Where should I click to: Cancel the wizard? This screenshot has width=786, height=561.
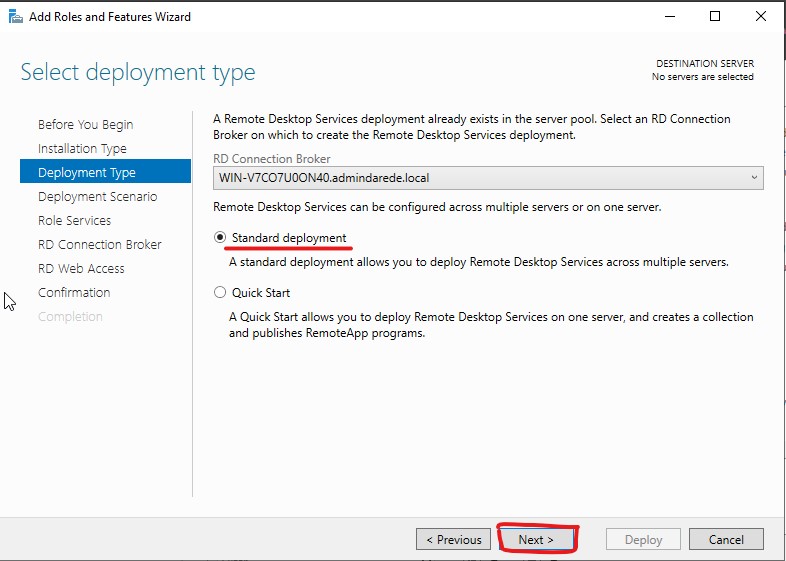coord(726,539)
